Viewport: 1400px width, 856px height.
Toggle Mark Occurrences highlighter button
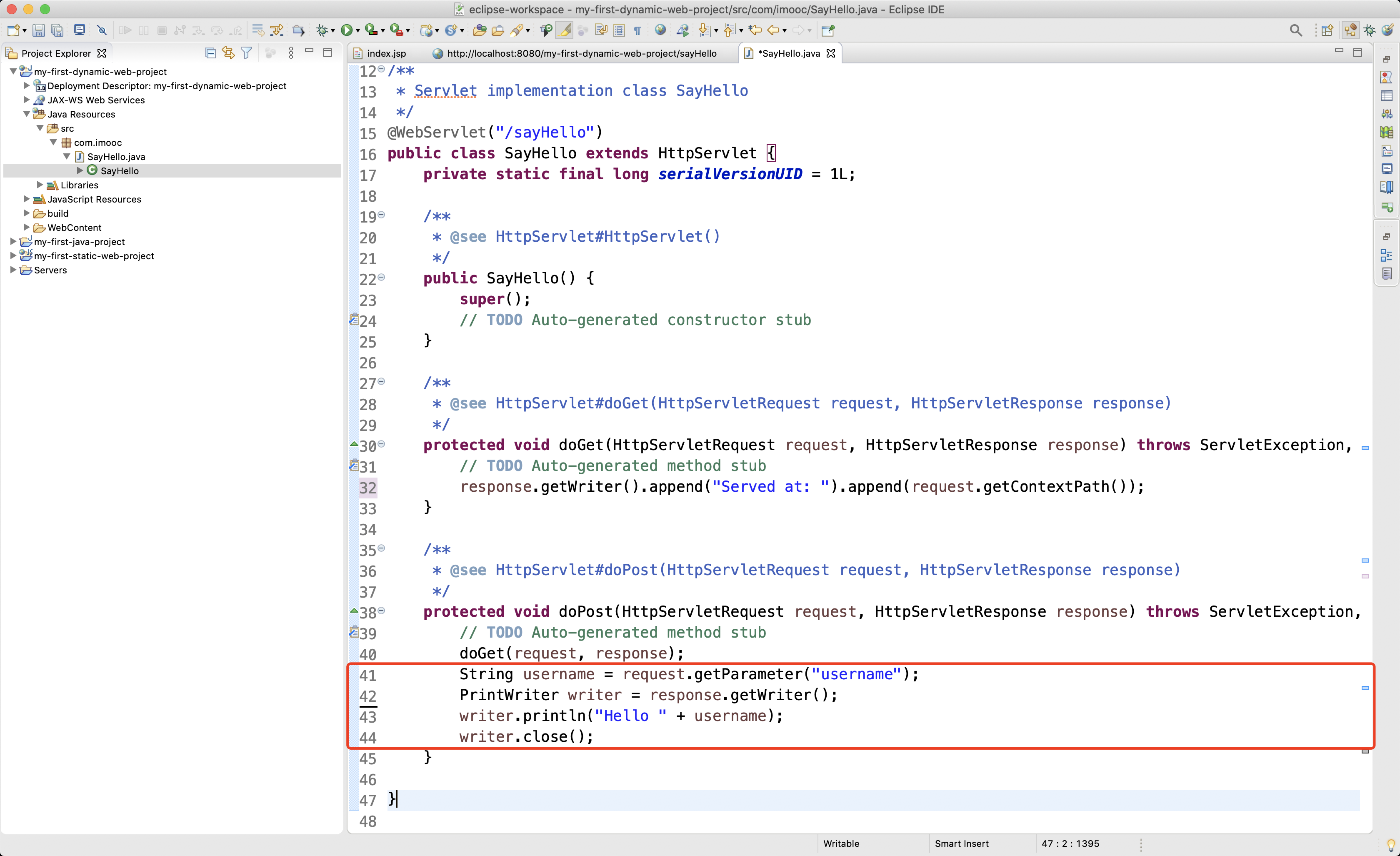[565, 30]
